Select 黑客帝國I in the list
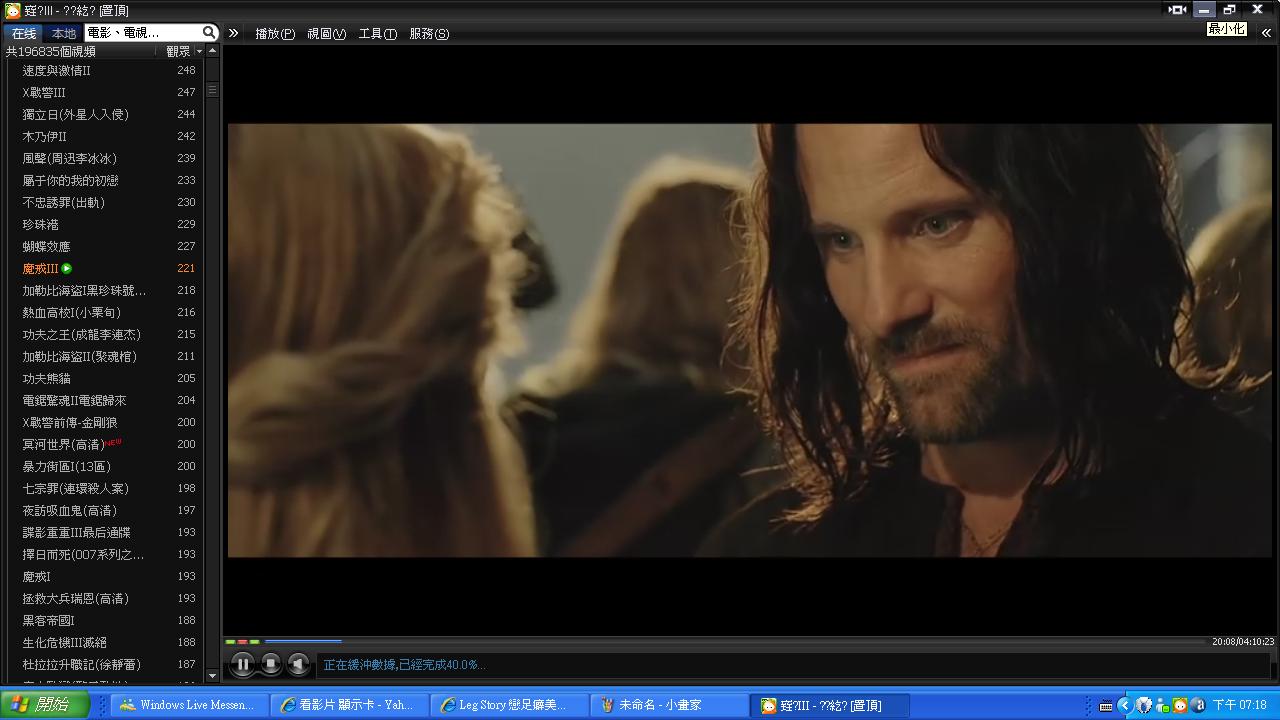1280x720 pixels. point(49,621)
